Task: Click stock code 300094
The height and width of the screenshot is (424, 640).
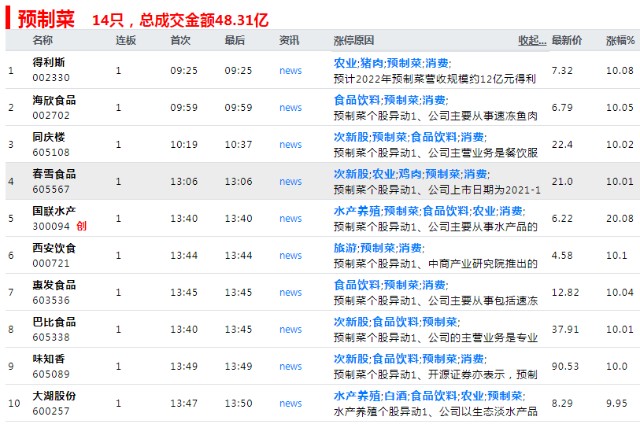Action: coord(51,226)
